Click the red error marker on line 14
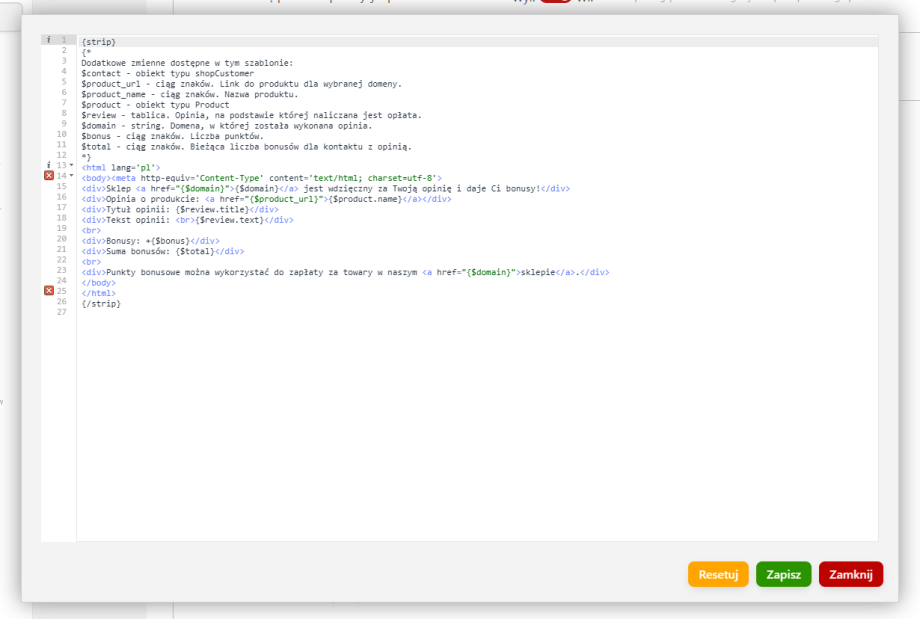The width and height of the screenshot is (920, 619). point(48,176)
